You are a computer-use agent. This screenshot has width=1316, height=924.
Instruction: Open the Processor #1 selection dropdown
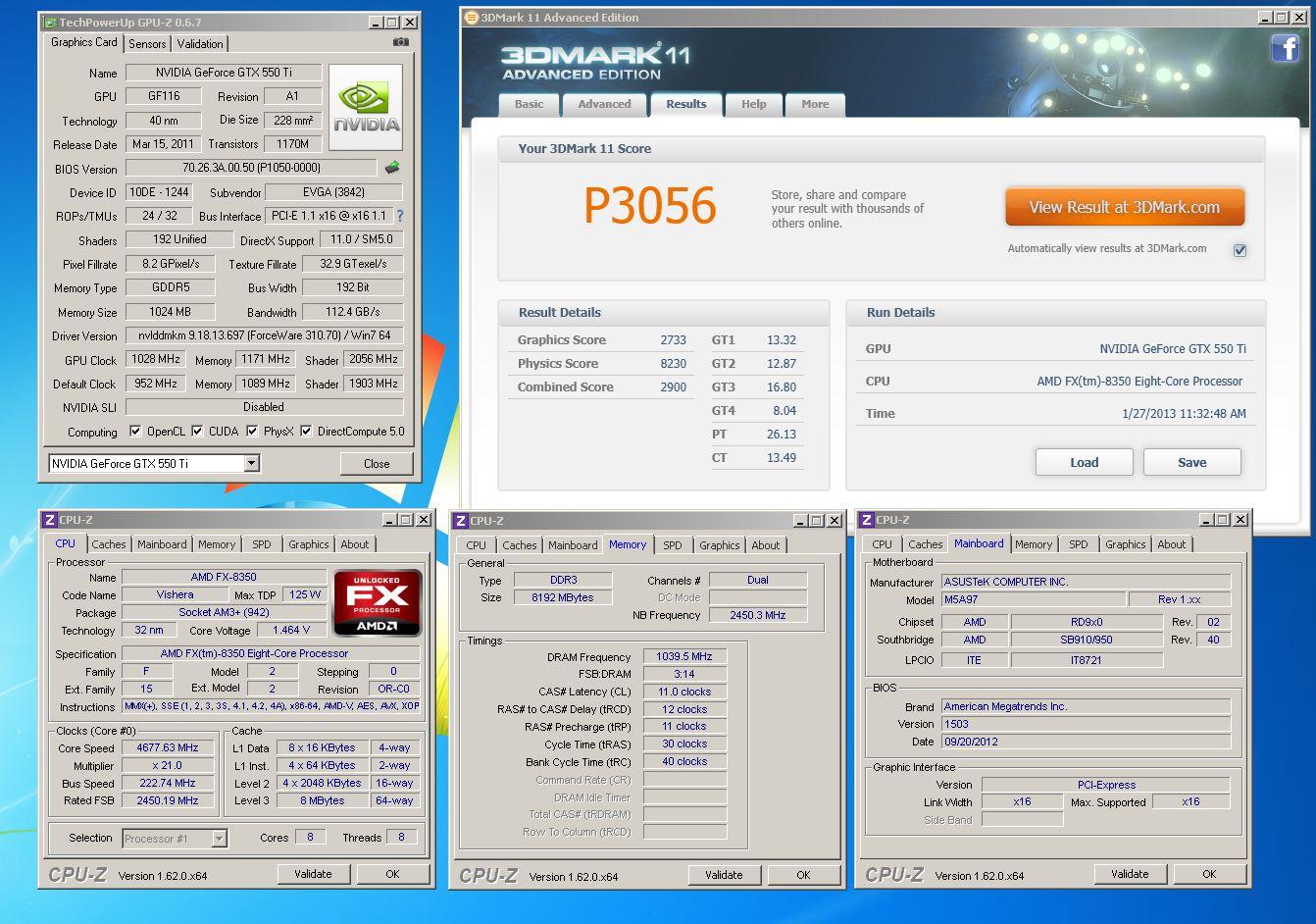click(220, 838)
